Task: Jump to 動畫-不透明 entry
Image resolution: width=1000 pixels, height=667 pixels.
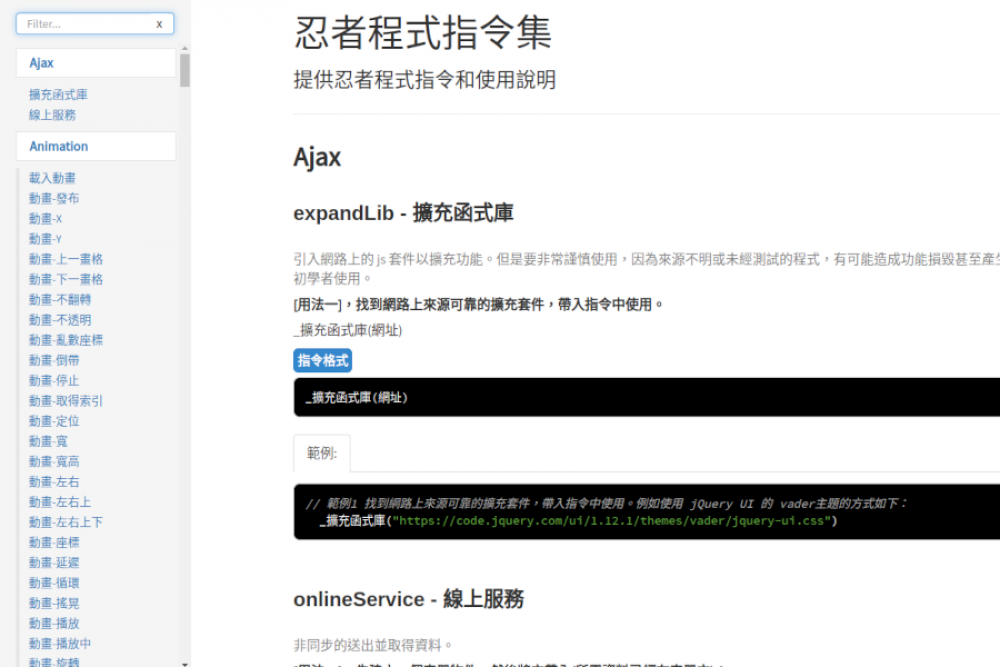Action: pos(60,320)
